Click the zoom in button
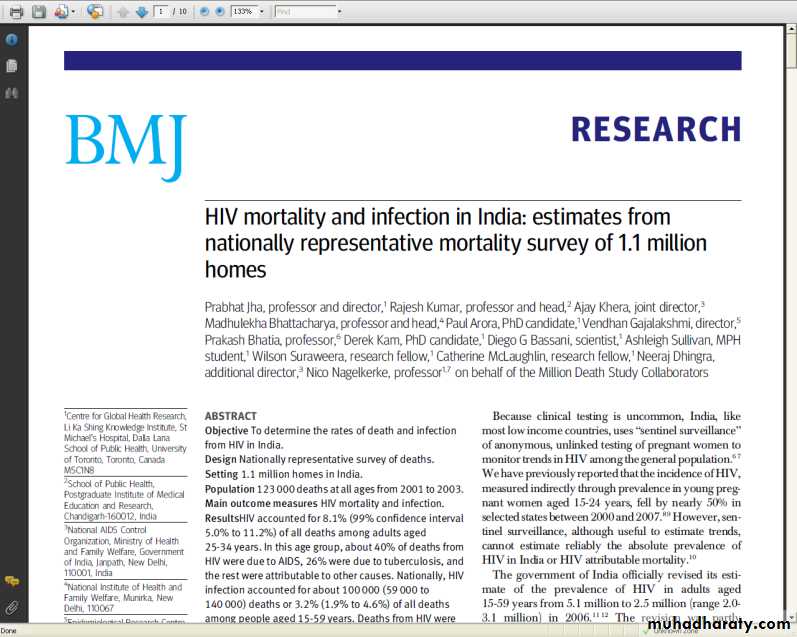 [x=220, y=12]
